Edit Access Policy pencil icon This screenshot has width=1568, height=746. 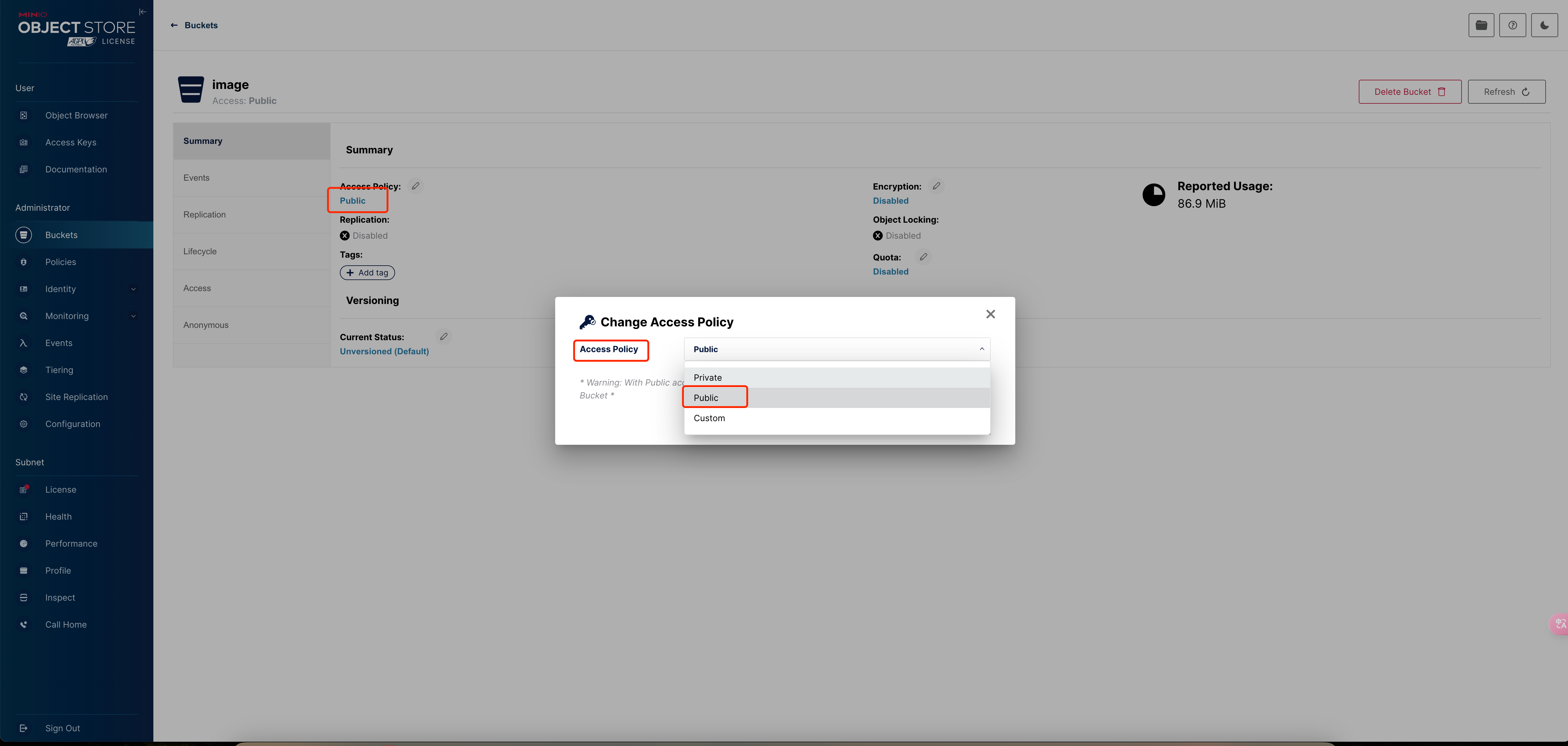pos(416,186)
